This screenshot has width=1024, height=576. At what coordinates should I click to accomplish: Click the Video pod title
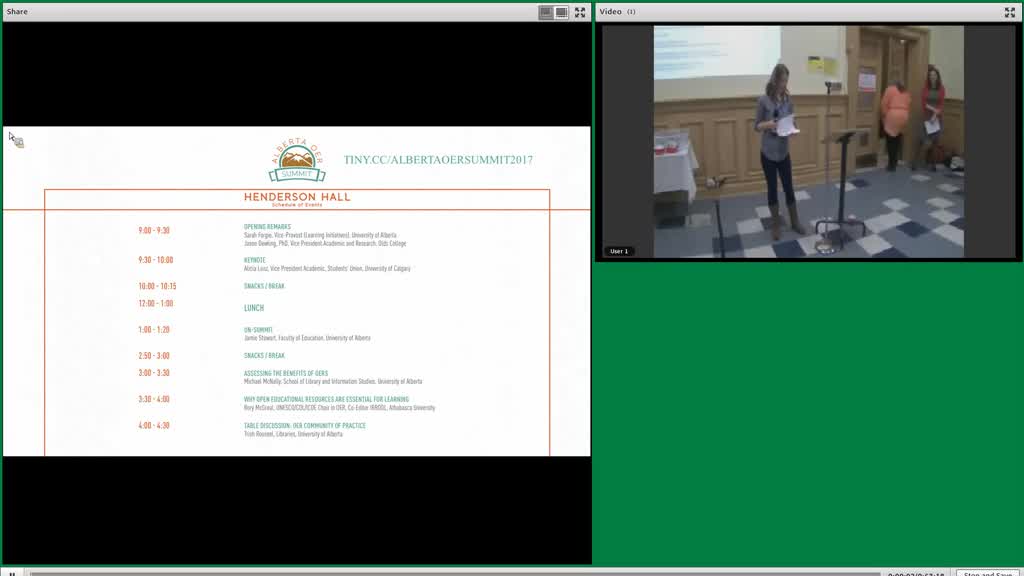(611, 12)
